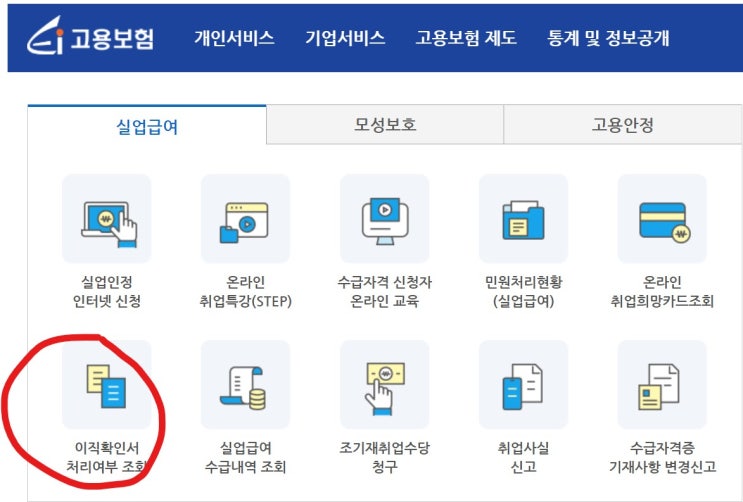Open the 고용보험 제도 menu

(x=466, y=37)
